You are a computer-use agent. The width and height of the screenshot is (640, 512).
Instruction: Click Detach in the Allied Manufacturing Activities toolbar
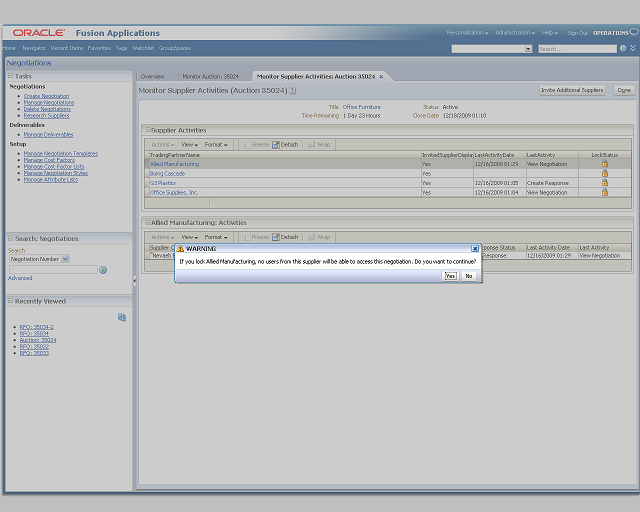click(x=285, y=237)
